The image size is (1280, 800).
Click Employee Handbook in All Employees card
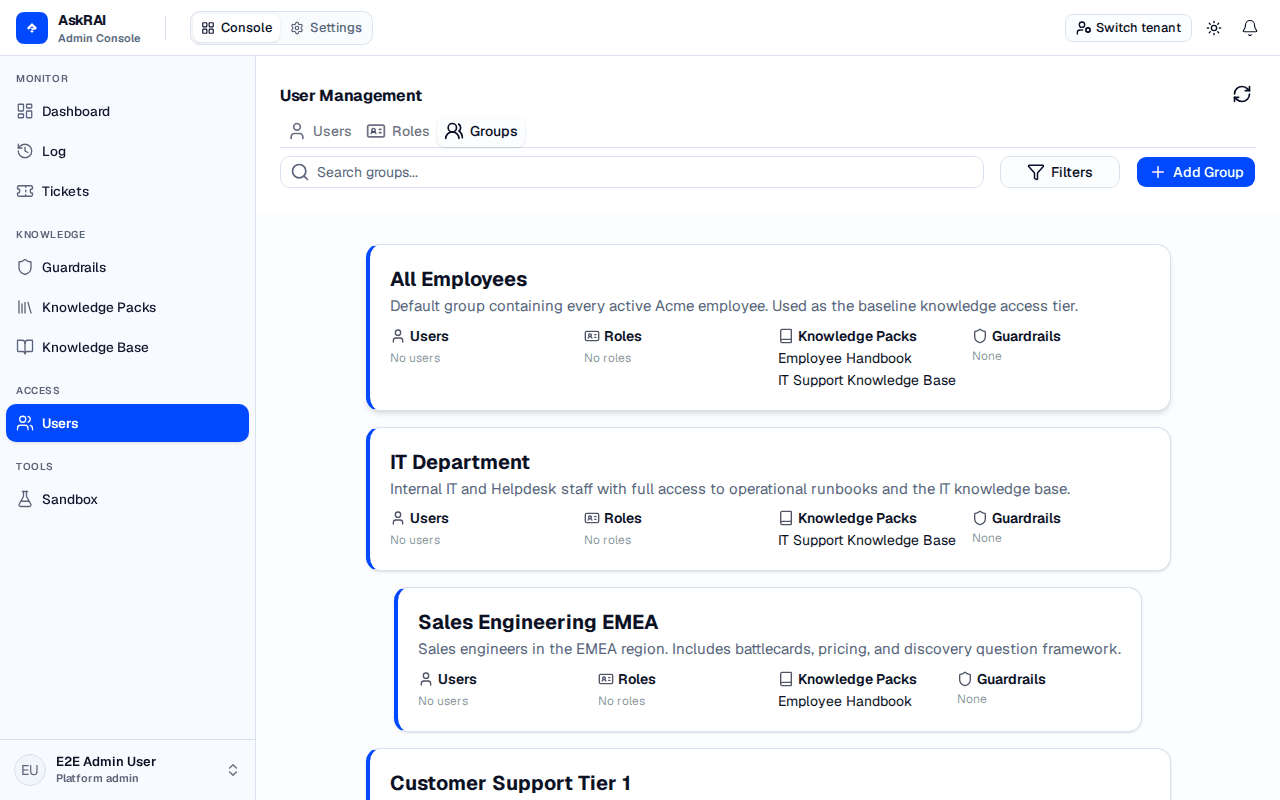pos(845,358)
